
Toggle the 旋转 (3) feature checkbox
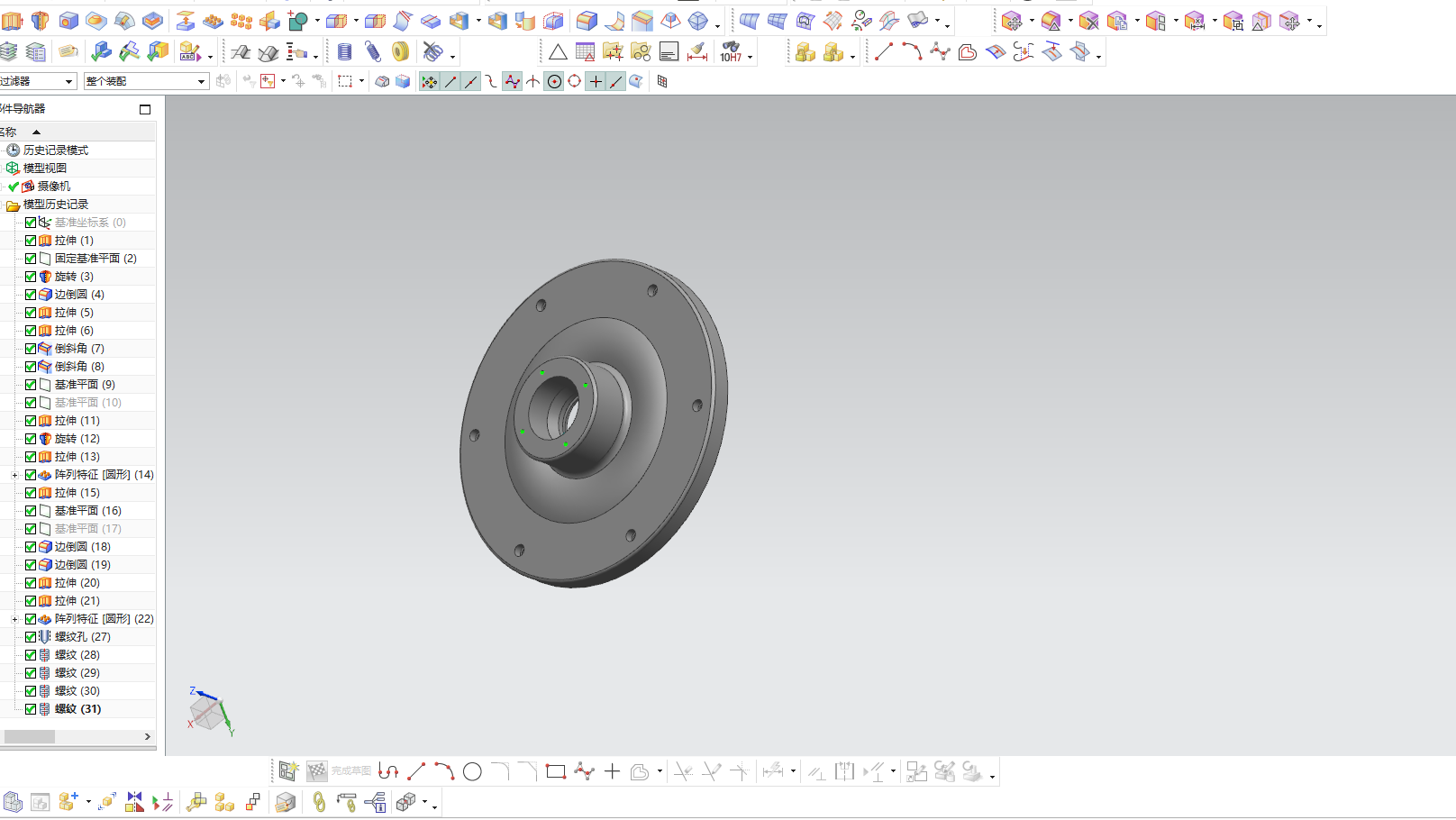(x=31, y=277)
